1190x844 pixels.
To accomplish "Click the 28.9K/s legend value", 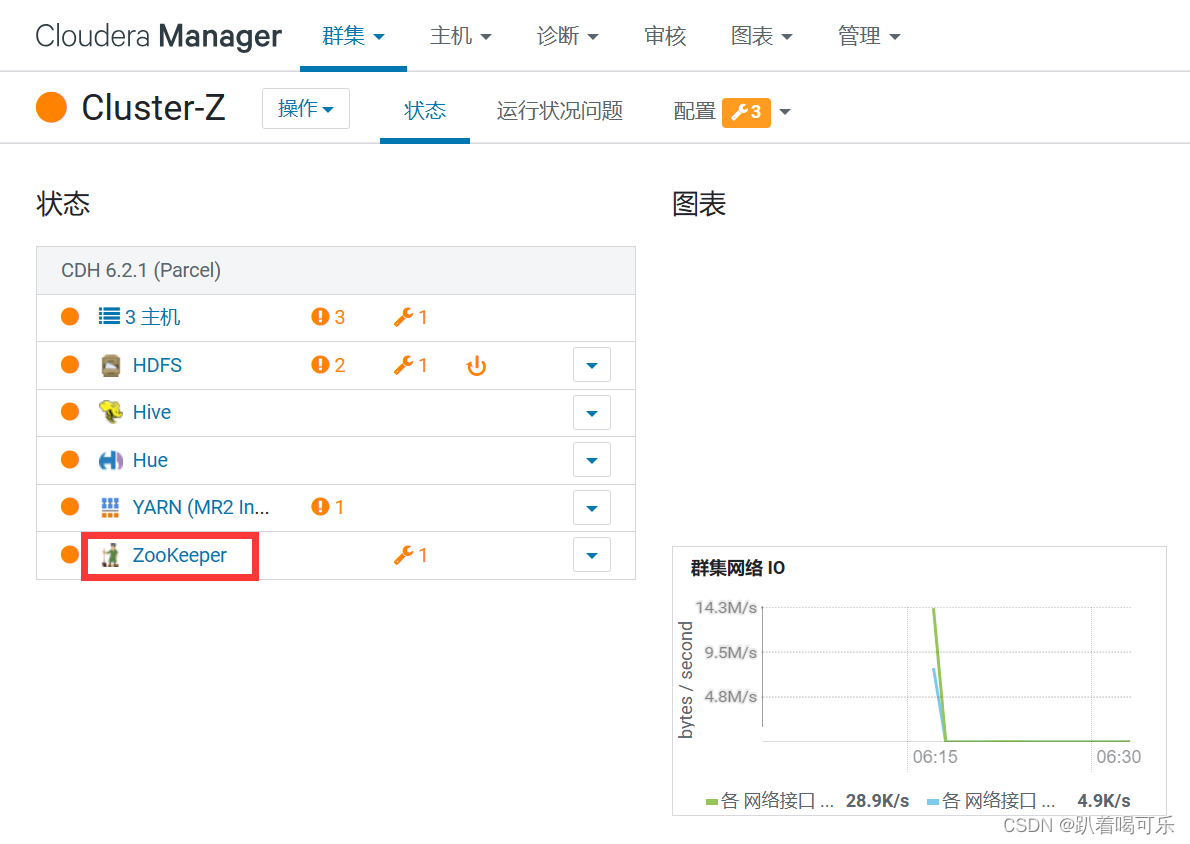I will (877, 801).
